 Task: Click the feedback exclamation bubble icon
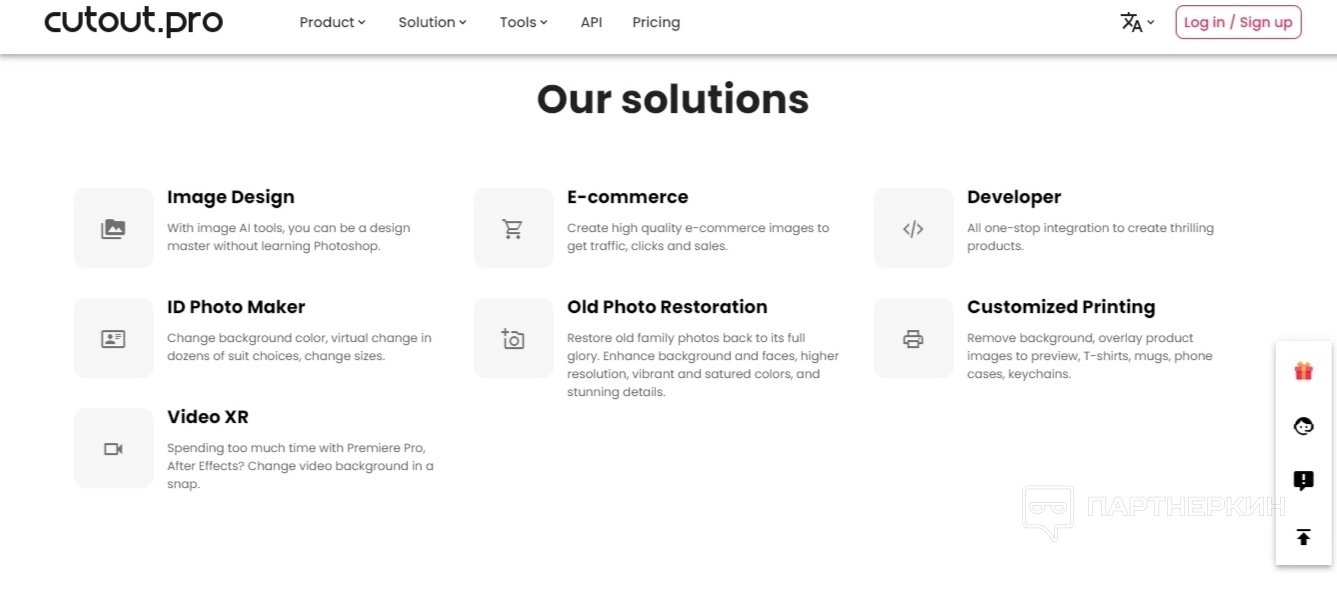[1303, 481]
